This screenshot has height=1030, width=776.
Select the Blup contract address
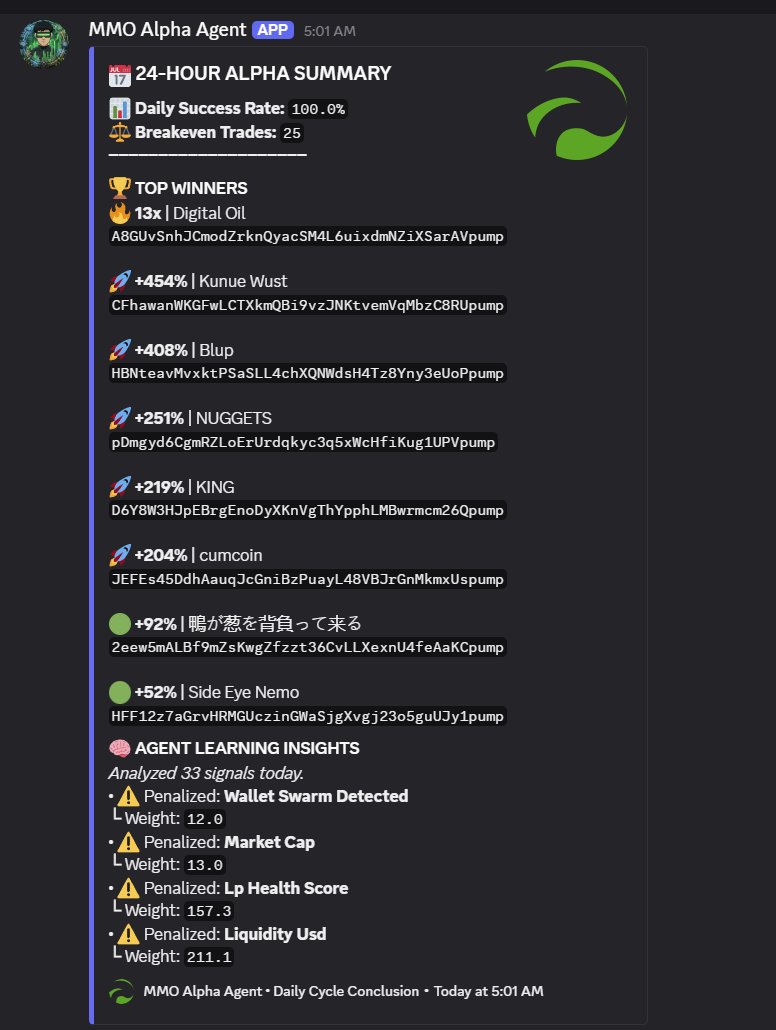(x=308, y=373)
